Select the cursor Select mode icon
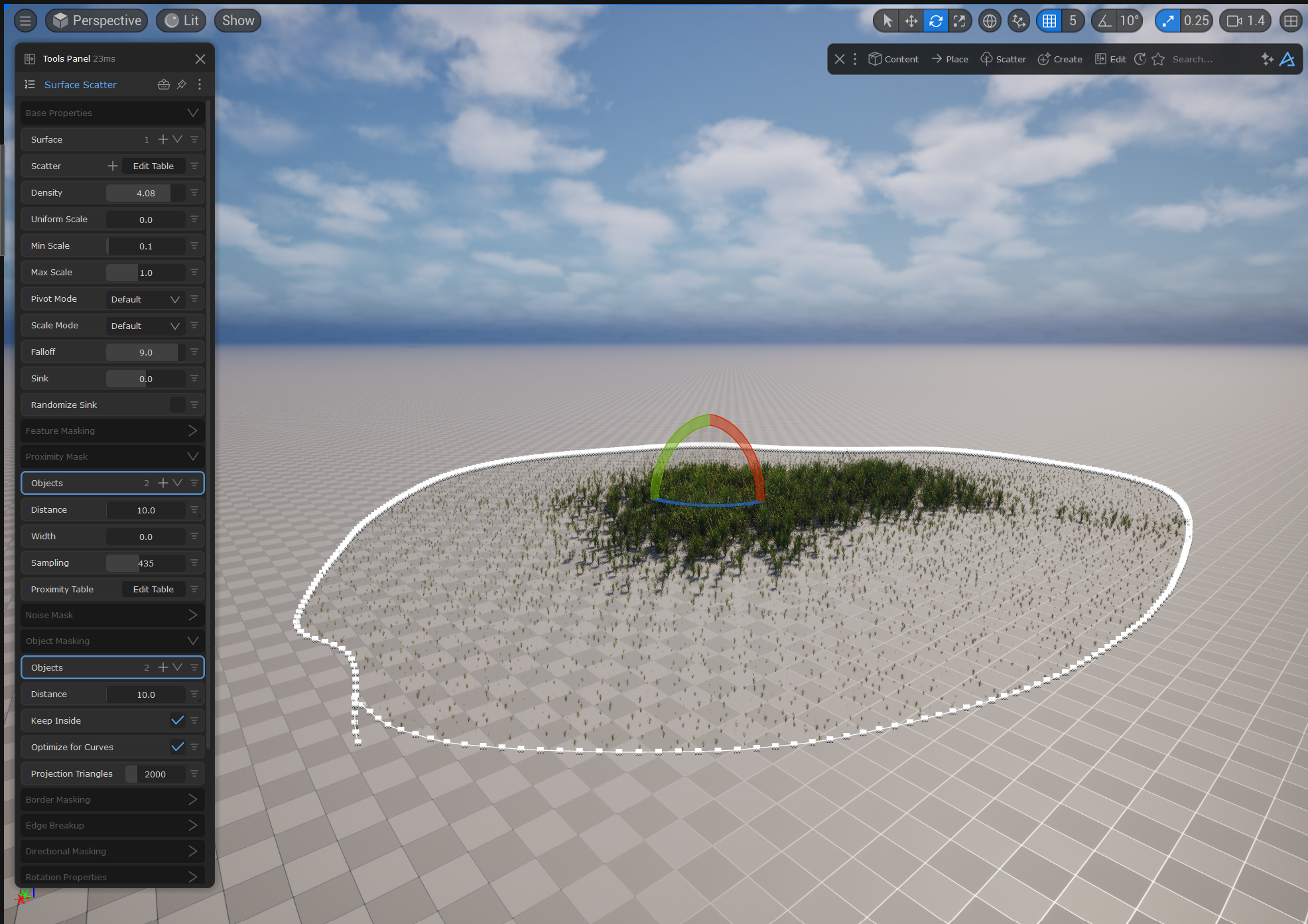Screen dimensions: 1308x924 pyautogui.click(x=887, y=21)
